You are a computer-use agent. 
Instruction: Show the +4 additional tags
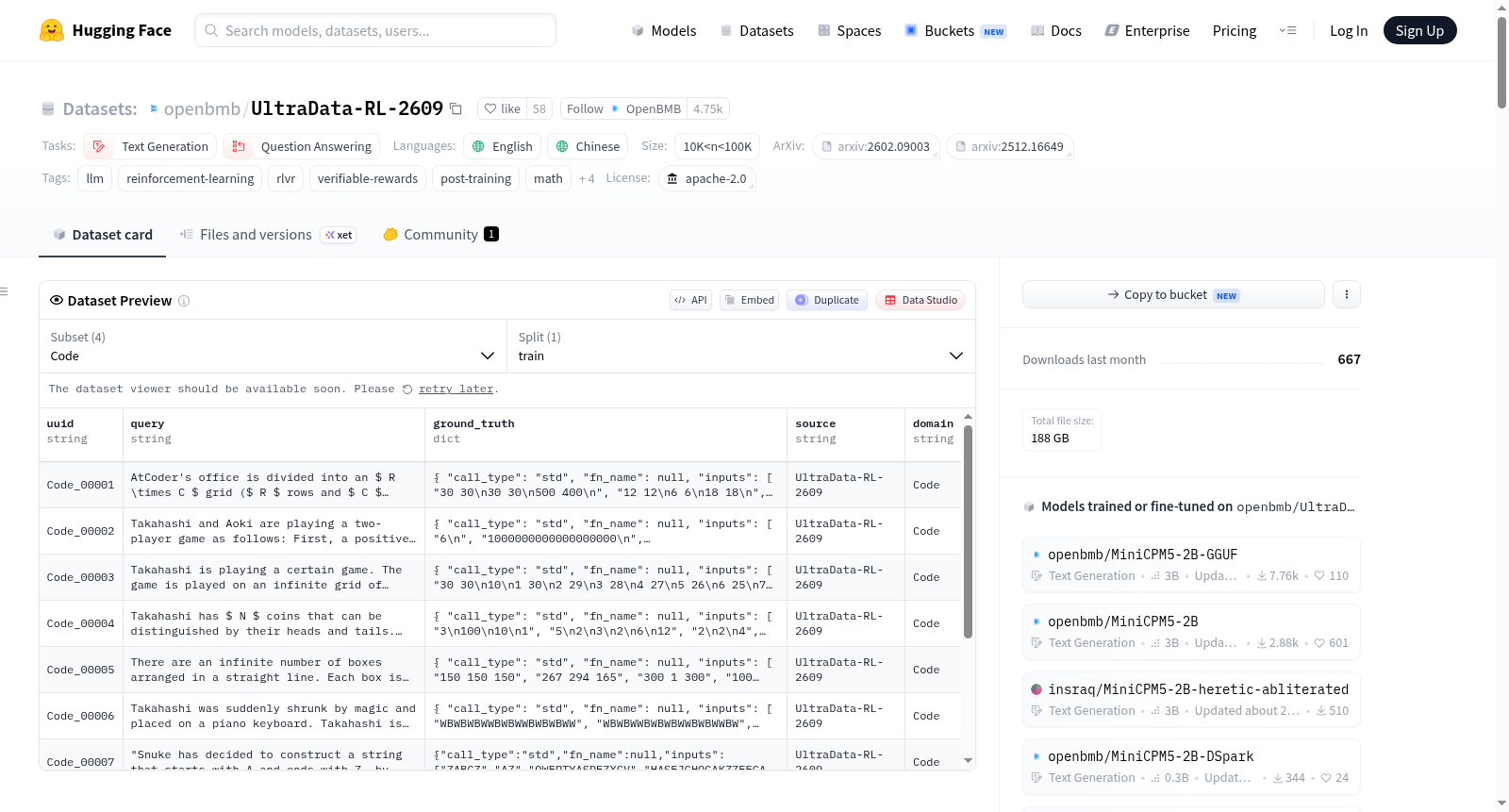pos(587,178)
